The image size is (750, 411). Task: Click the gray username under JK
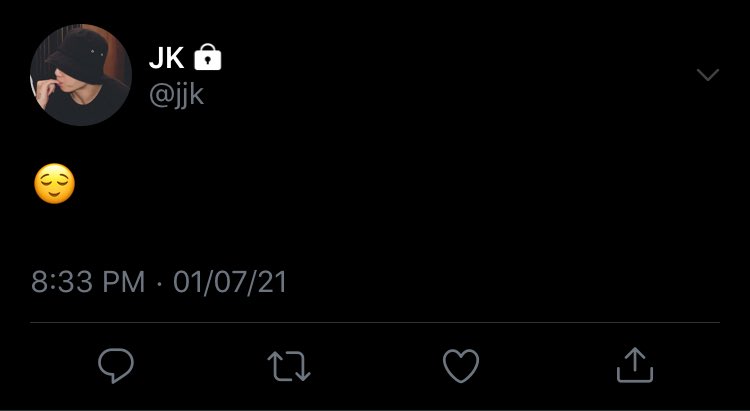coord(176,95)
